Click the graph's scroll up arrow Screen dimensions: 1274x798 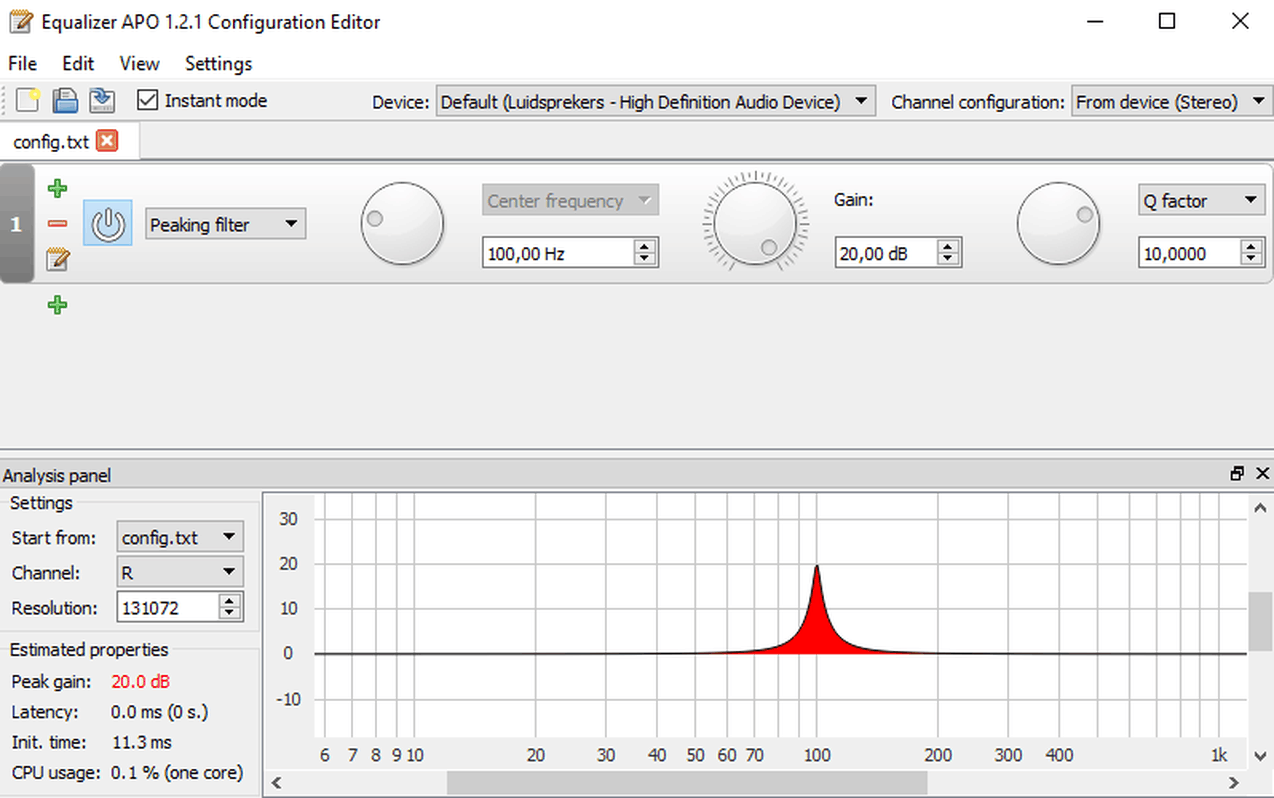coord(1260,507)
